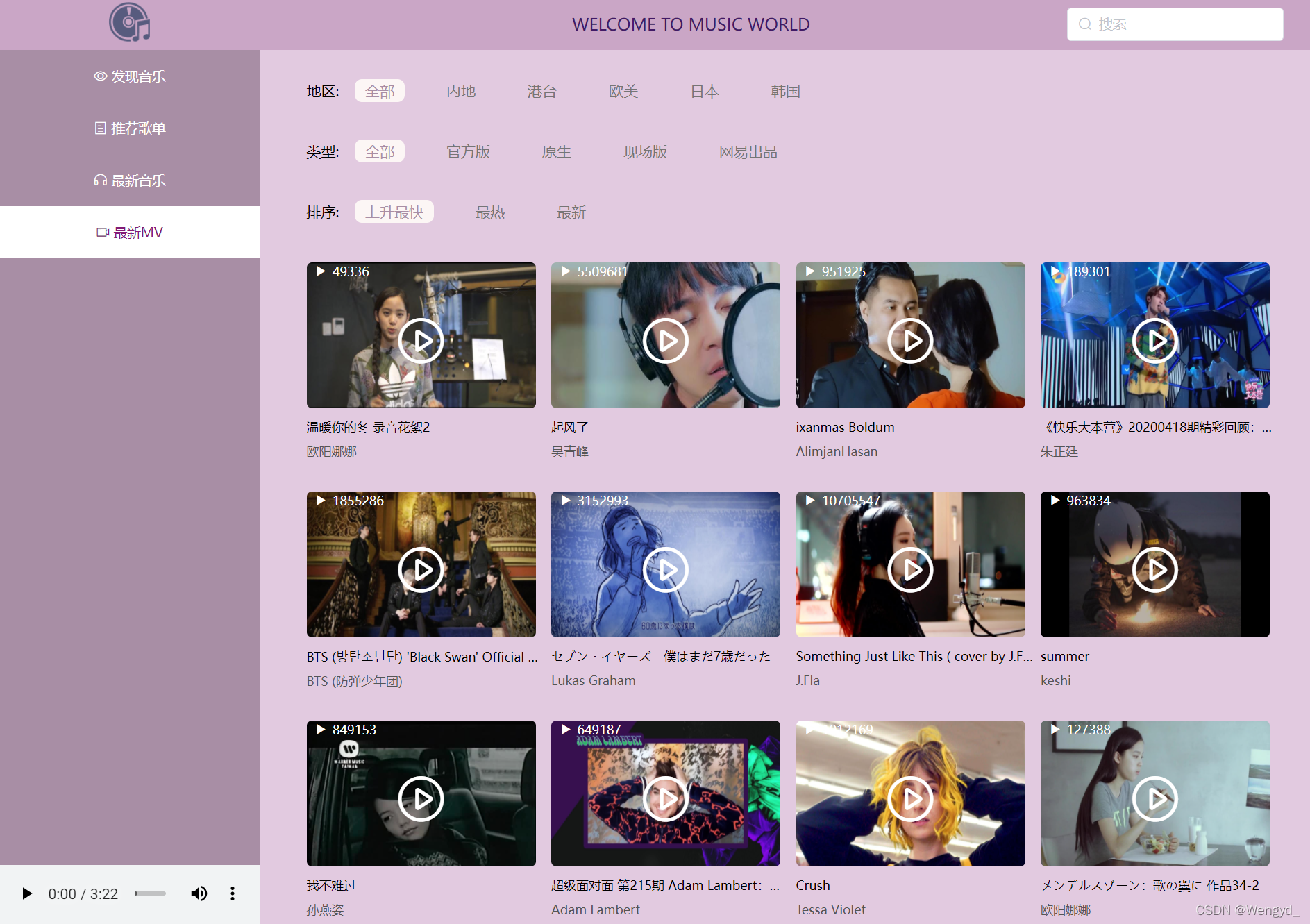Play the メンデルスゾーン 歌の翼に video

(1154, 799)
